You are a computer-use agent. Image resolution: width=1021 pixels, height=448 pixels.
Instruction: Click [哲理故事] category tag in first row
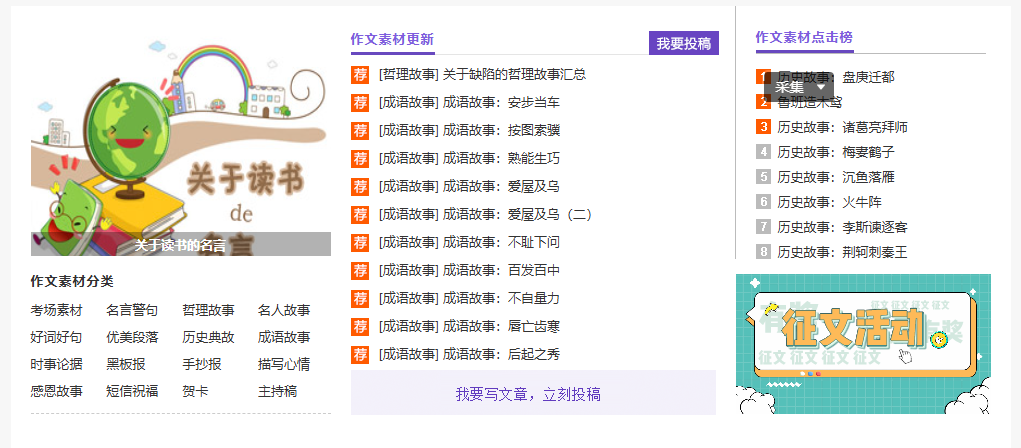click(x=409, y=75)
